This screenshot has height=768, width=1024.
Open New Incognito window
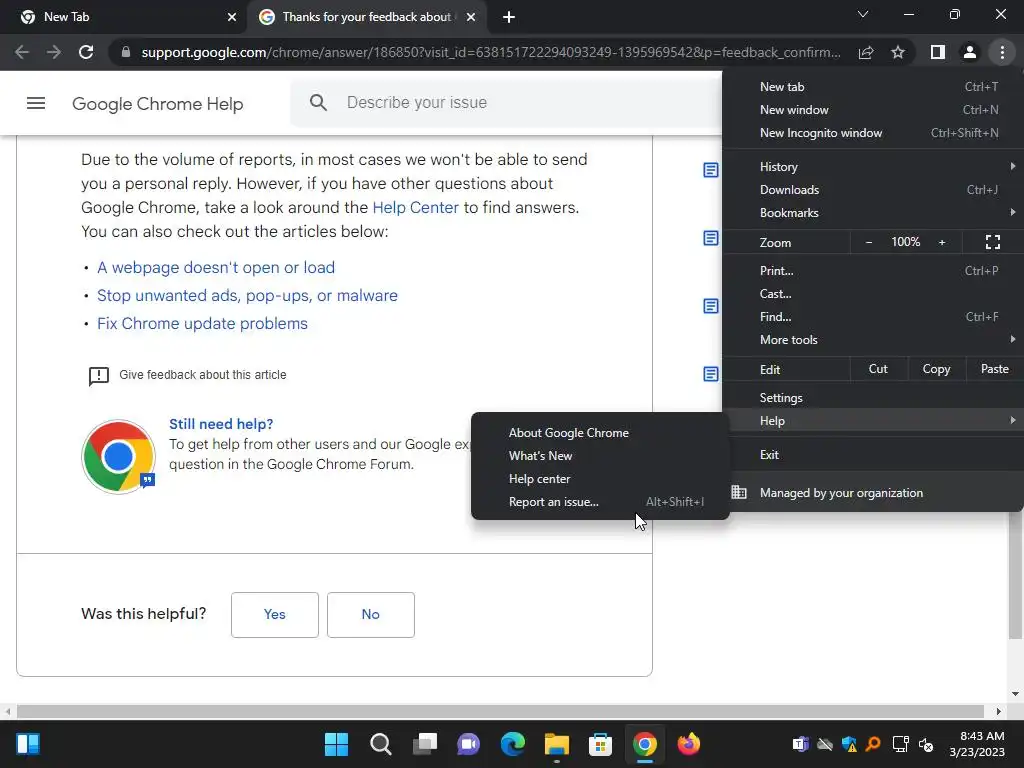point(872,133)
